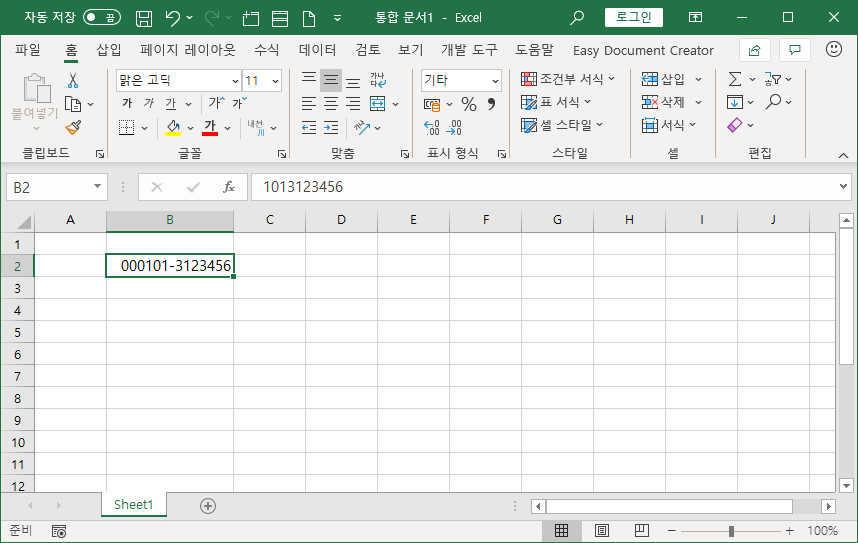The width and height of the screenshot is (858, 543).
Task: Collapse the ribbon
Action: 843,155
